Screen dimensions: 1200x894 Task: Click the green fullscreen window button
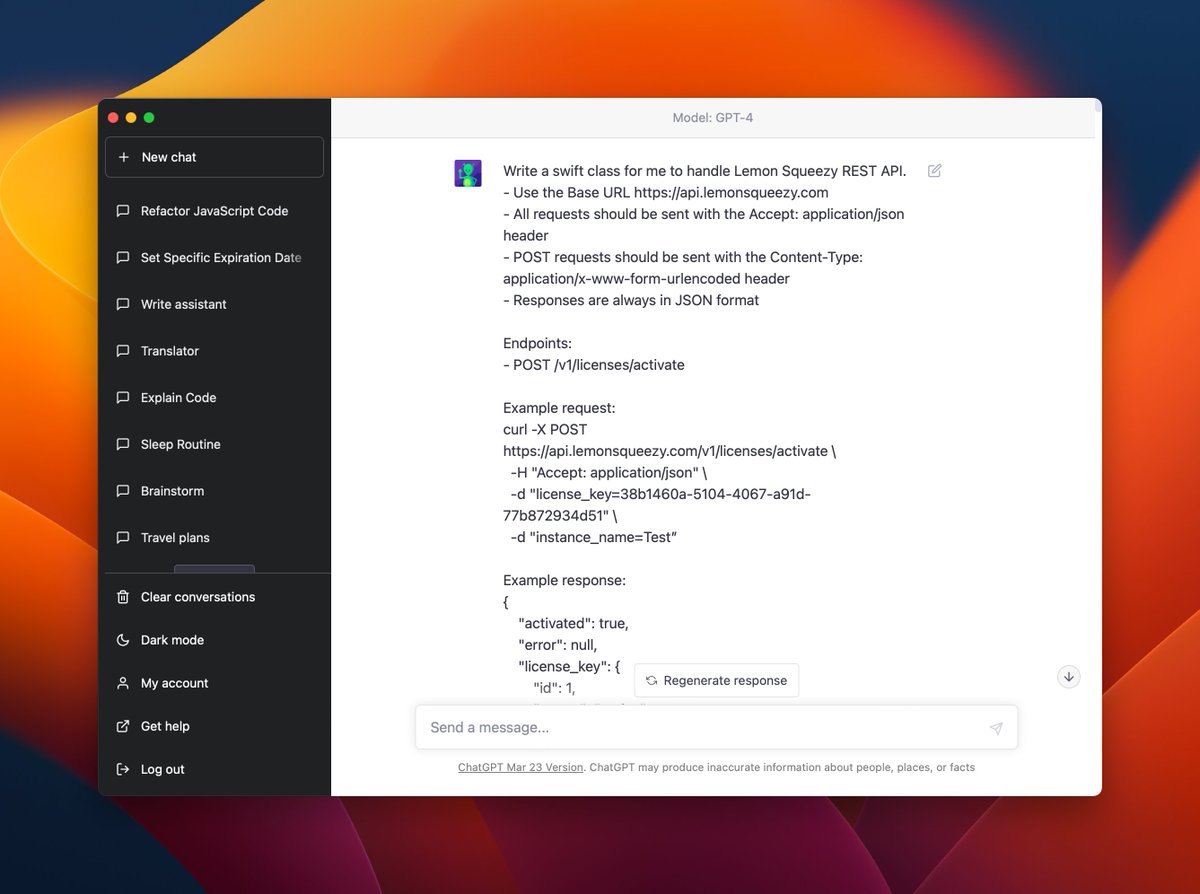(149, 117)
